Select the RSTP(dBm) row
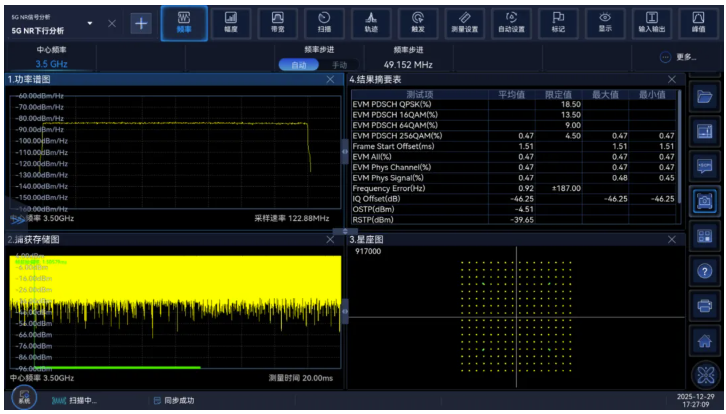 coord(513,220)
